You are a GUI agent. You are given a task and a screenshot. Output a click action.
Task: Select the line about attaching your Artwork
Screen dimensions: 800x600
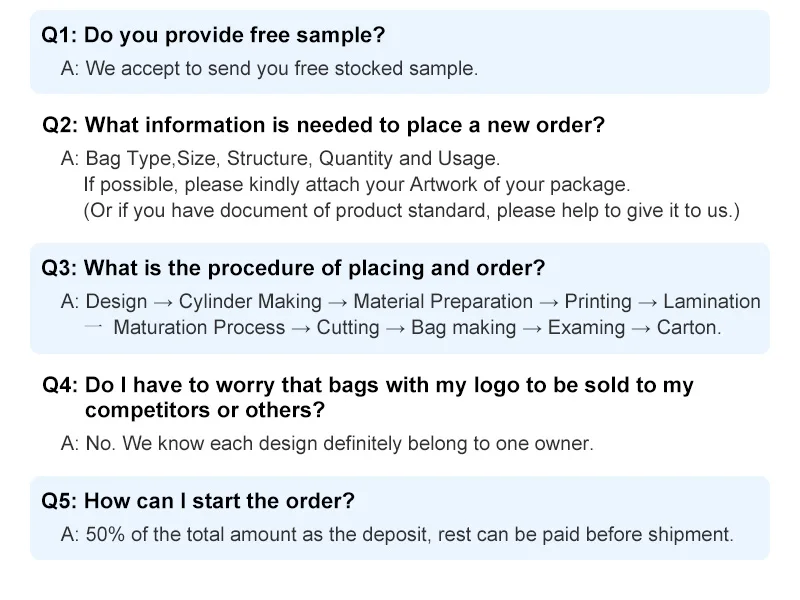(357, 185)
